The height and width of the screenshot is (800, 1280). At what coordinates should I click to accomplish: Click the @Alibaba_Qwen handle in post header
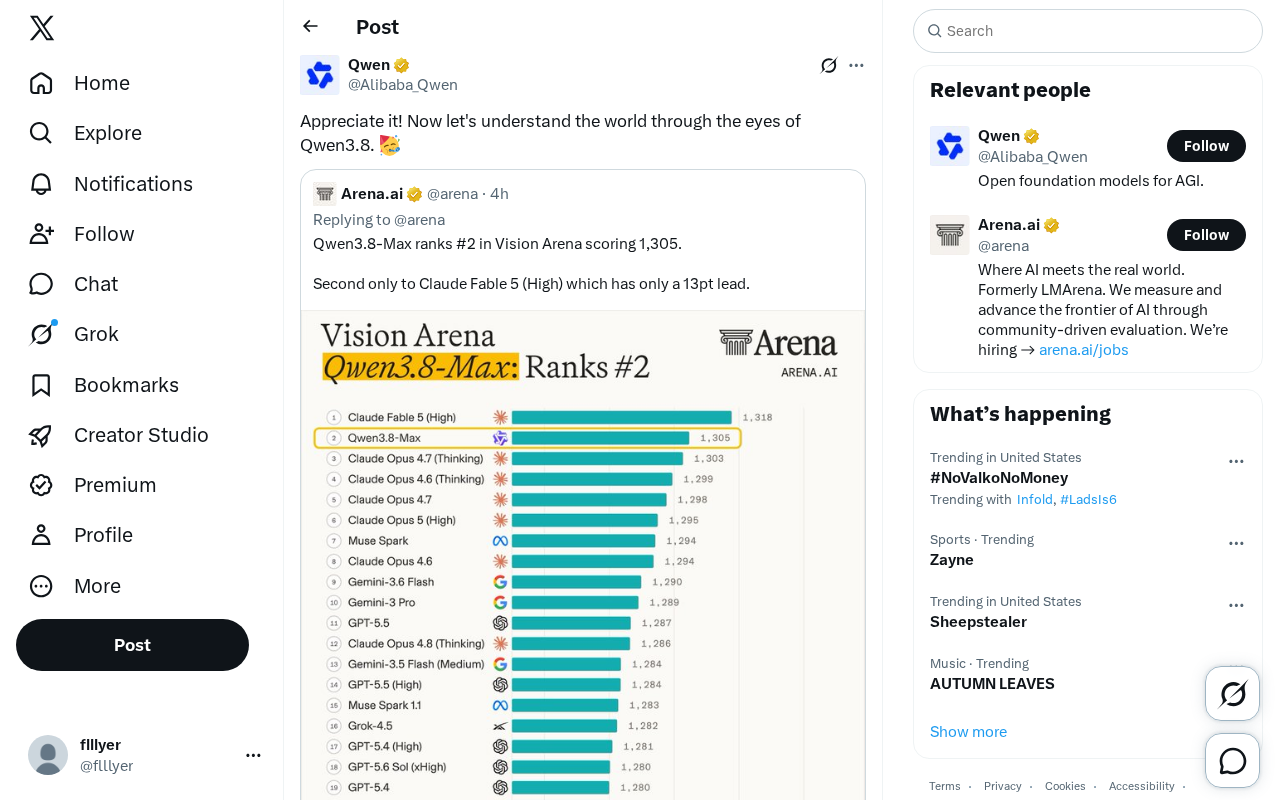click(x=403, y=85)
